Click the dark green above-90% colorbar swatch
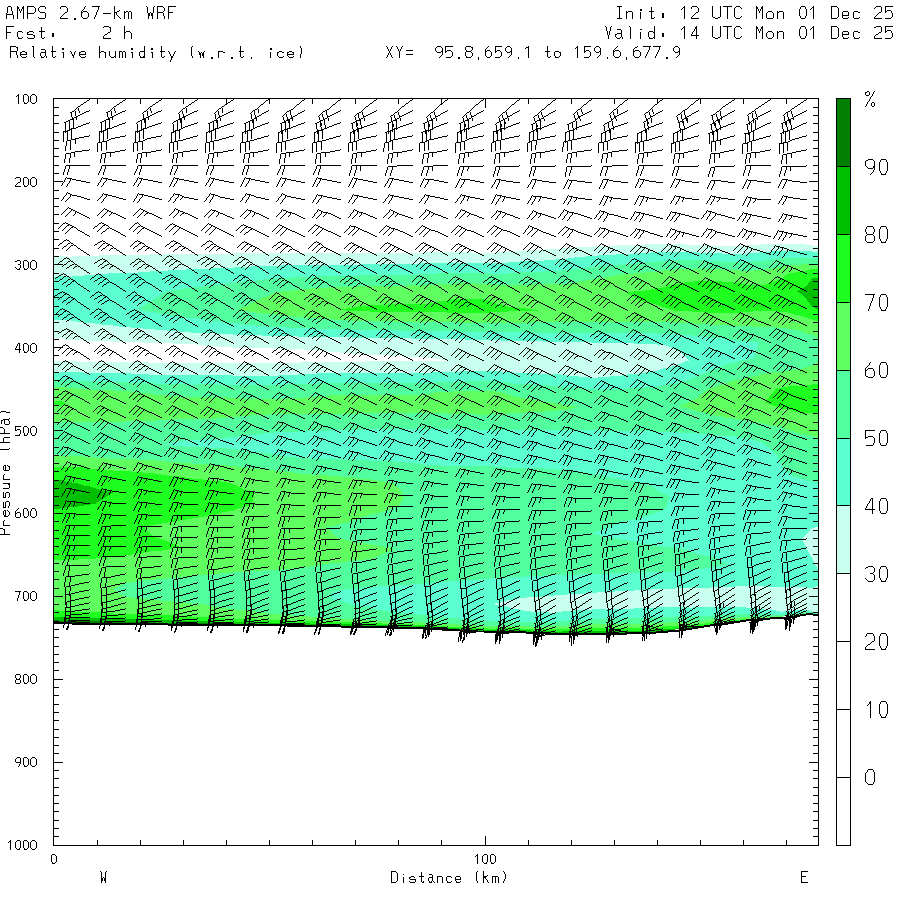The height and width of the screenshot is (900, 900). 843,133
